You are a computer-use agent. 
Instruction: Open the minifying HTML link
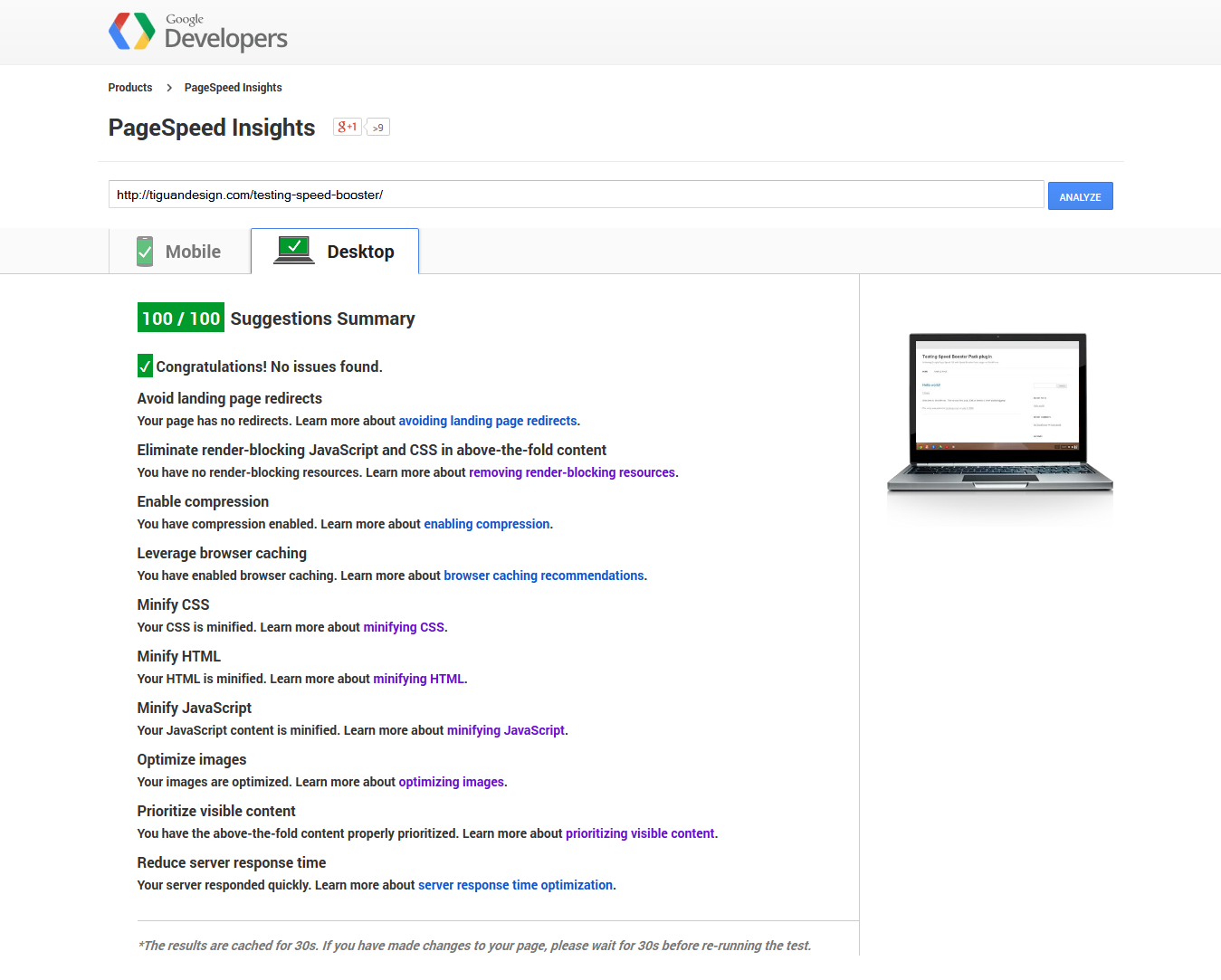coord(418,679)
